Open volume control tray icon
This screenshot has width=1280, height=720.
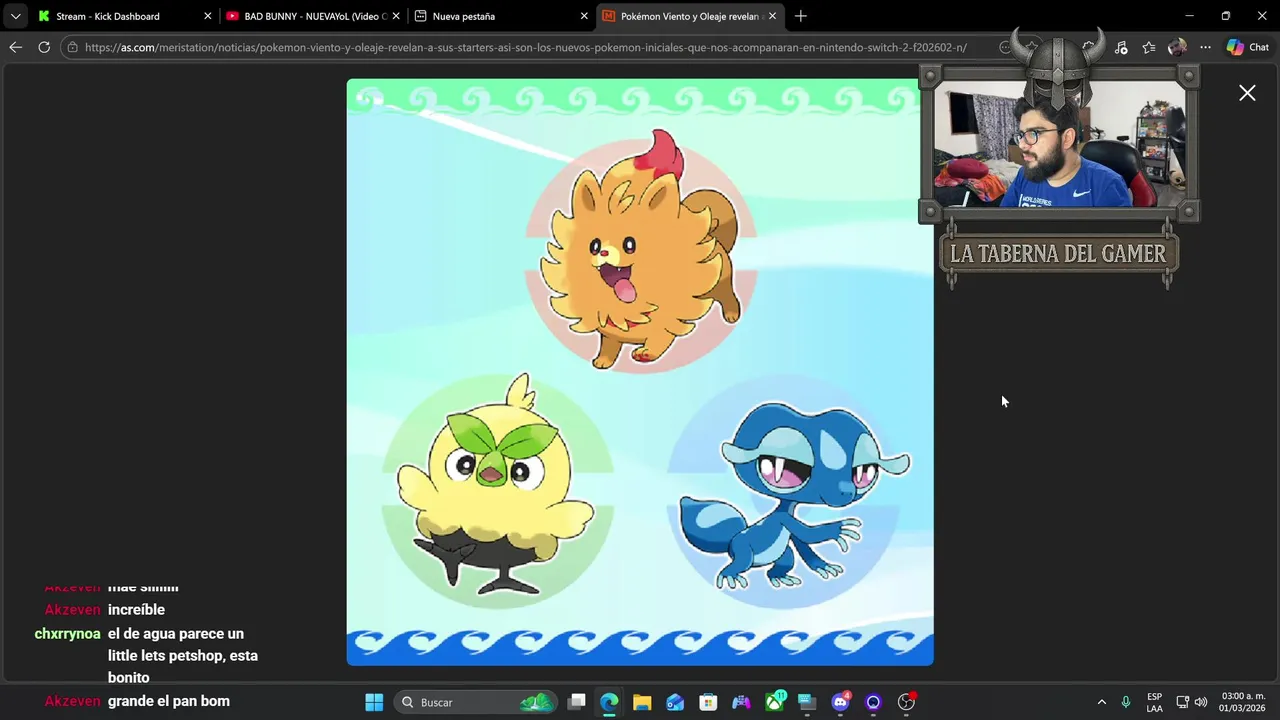pos(1200,702)
